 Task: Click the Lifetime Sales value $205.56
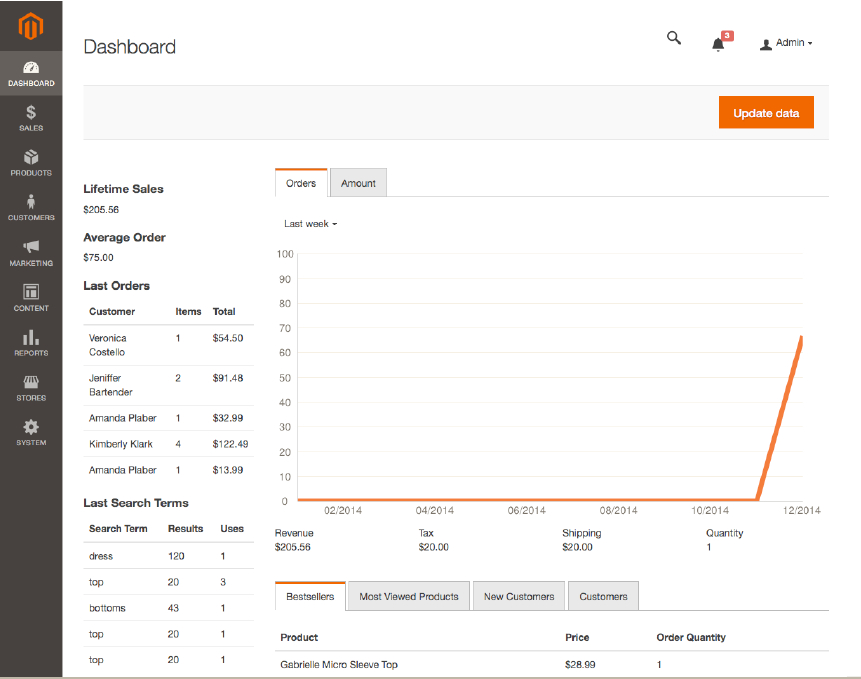pos(101,210)
